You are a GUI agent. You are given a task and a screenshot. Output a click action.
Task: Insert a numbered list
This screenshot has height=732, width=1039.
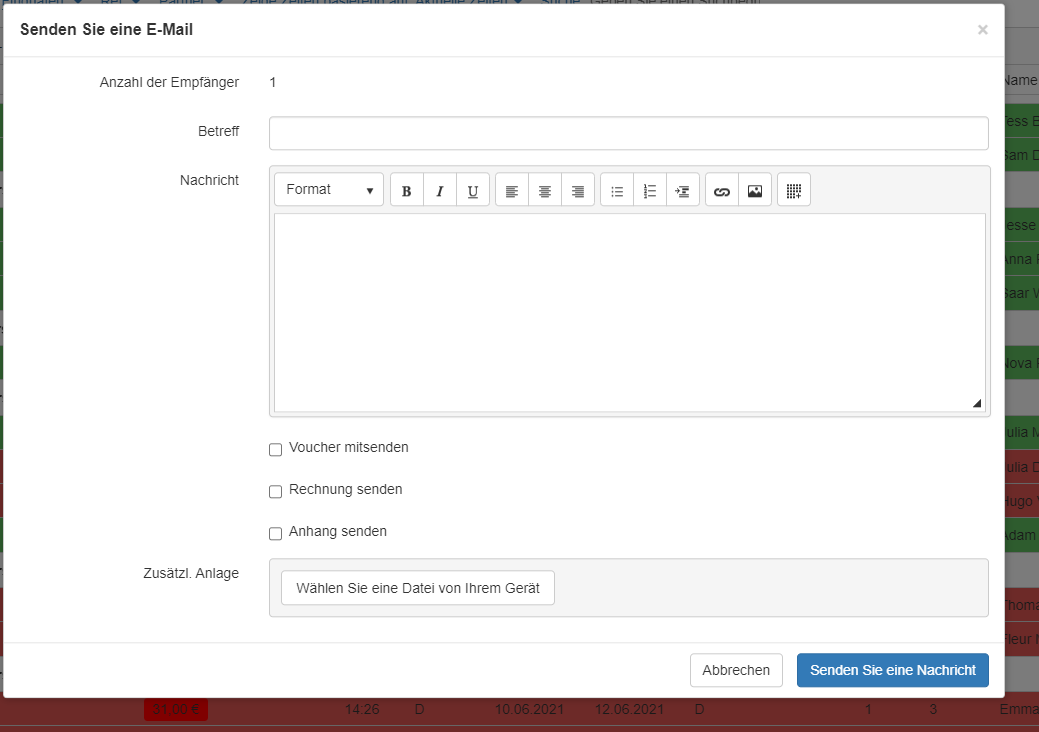click(650, 191)
